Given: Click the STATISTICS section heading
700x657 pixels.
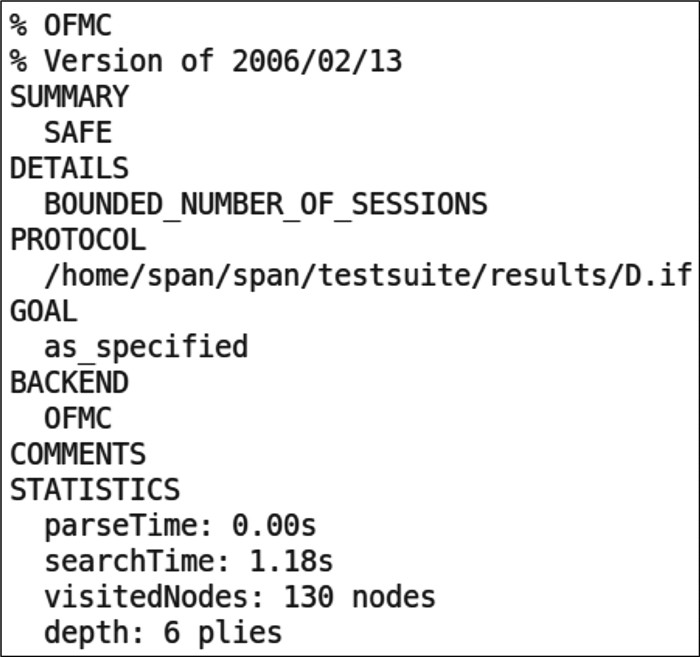Looking at the screenshot, I should 95,490.
